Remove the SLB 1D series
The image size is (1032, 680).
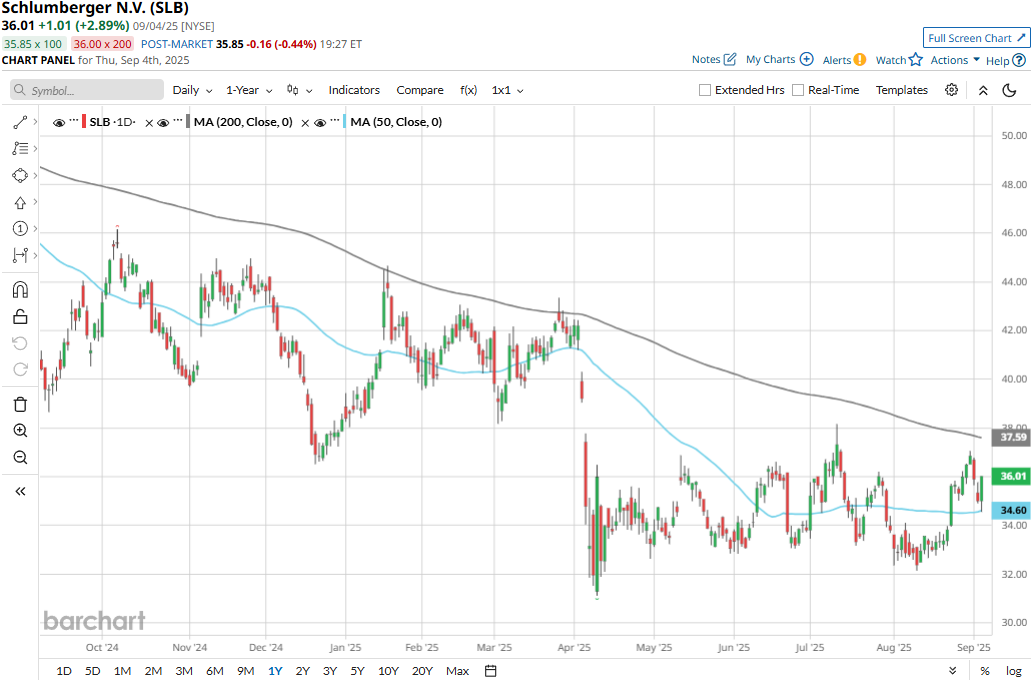149,122
